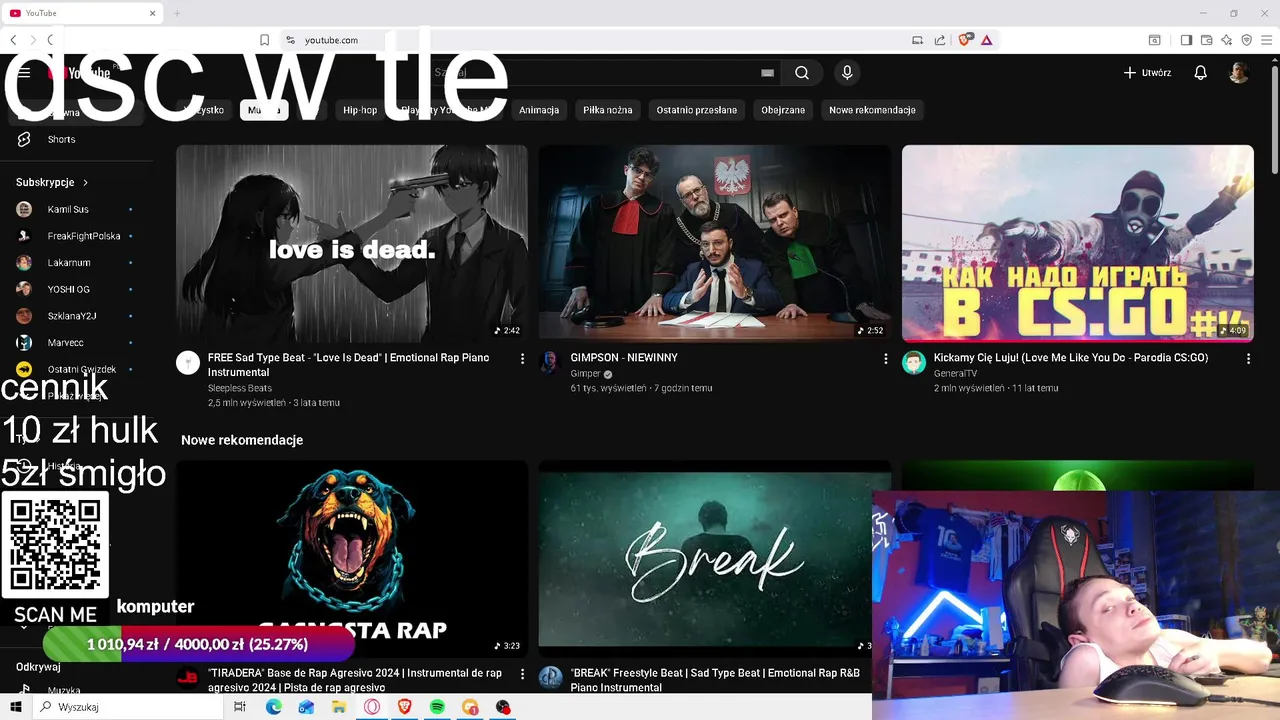Toggle the Brave sidebar panel icon
Viewport: 1280px width, 720px height.
tap(1186, 40)
